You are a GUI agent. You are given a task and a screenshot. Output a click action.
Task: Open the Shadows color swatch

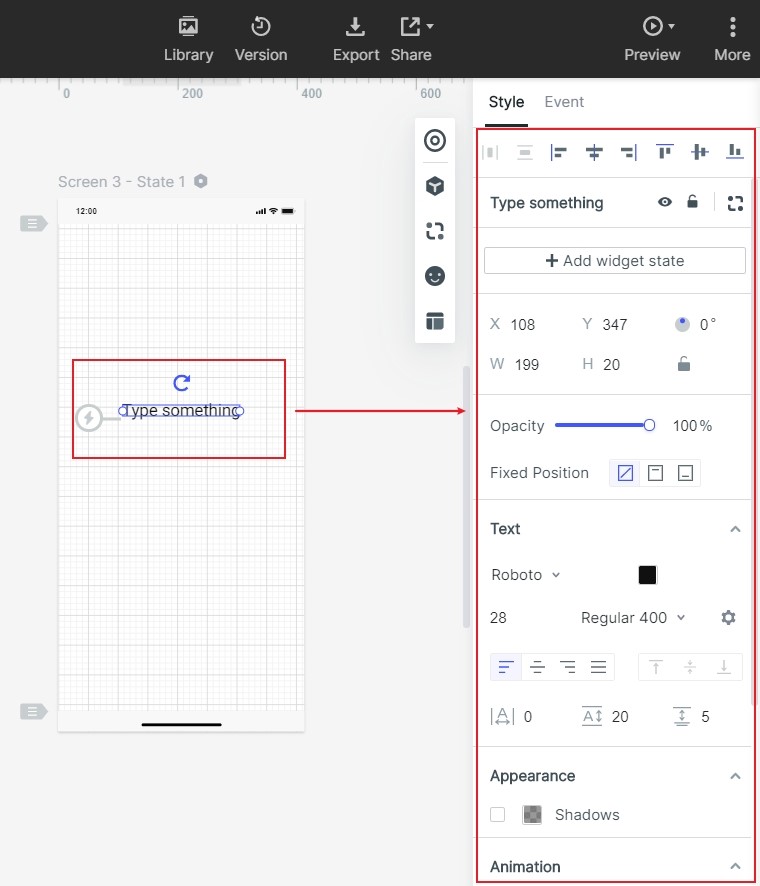point(532,814)
